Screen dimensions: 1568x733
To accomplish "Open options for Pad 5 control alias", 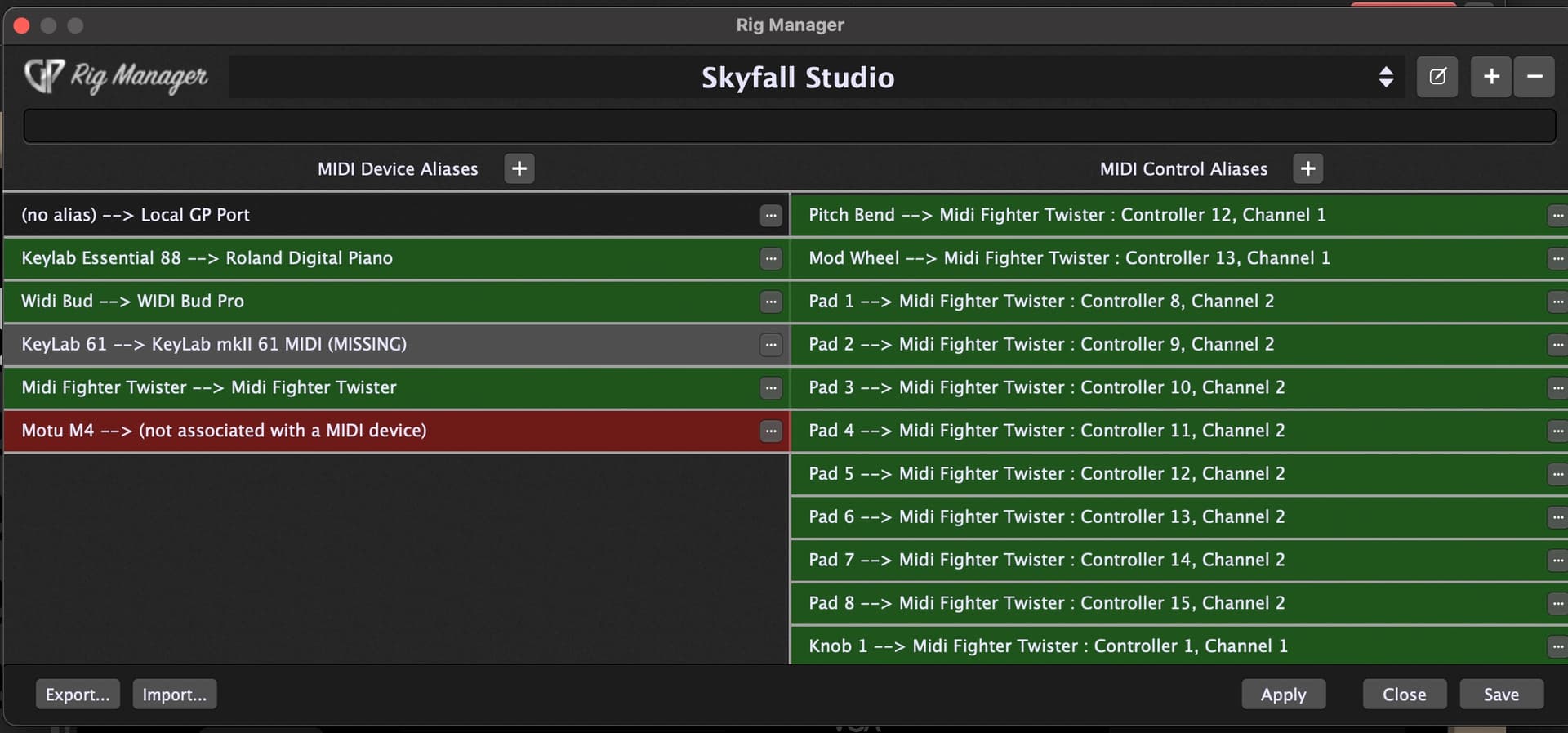I will [x=1557, y=474].
